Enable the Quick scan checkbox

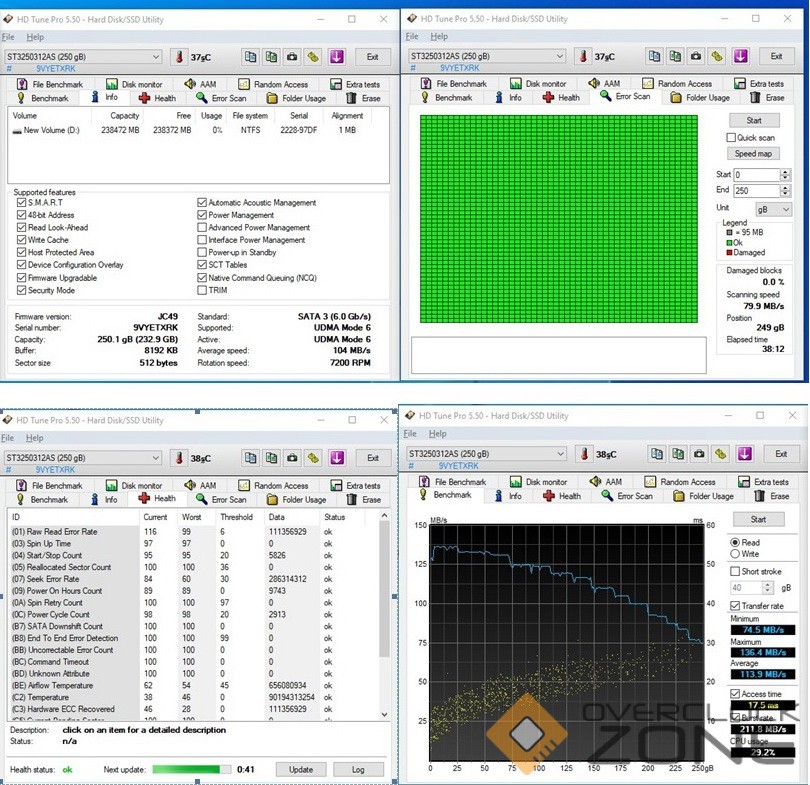(x=732, y=138)
